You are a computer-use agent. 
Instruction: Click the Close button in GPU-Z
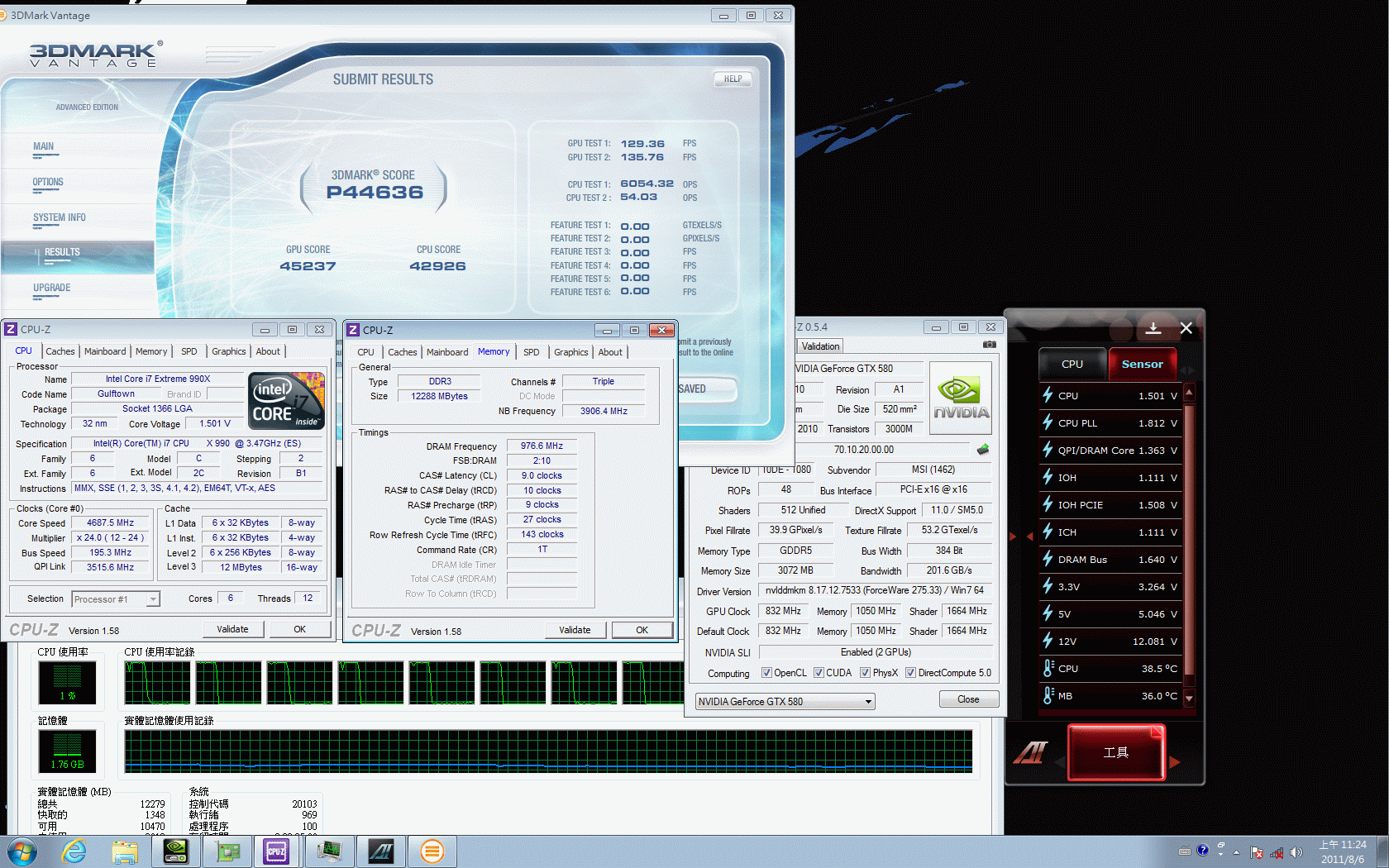(968, 699)
